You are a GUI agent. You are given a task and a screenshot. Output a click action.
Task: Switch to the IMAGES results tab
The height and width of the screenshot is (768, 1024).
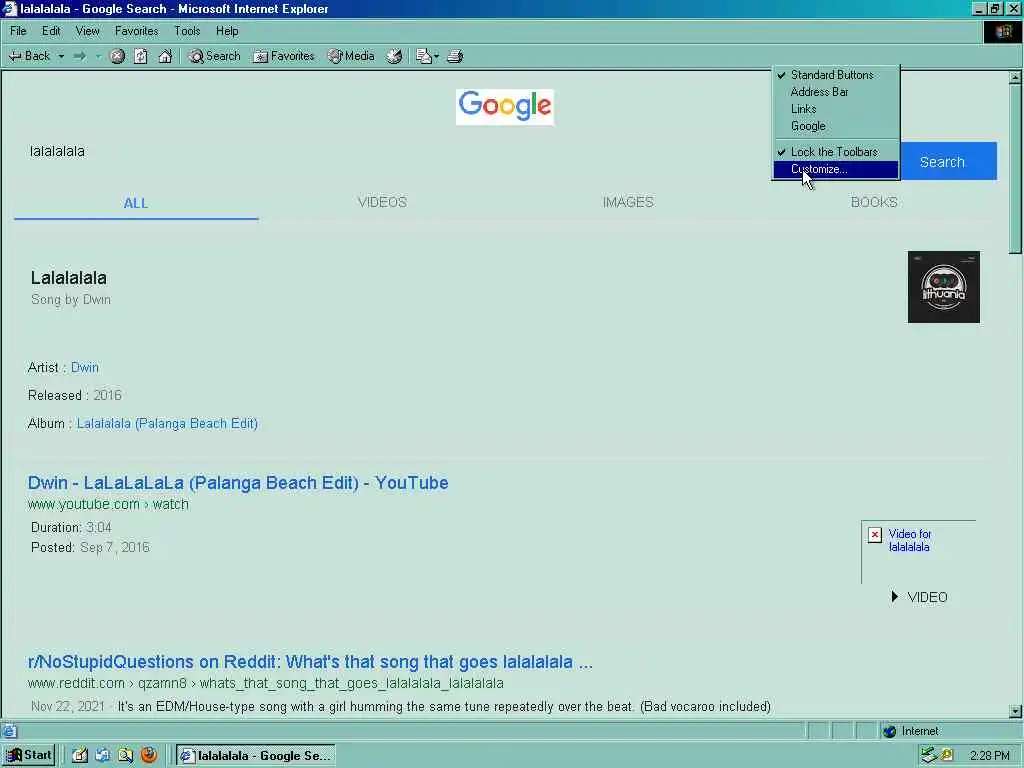(628, 202)
